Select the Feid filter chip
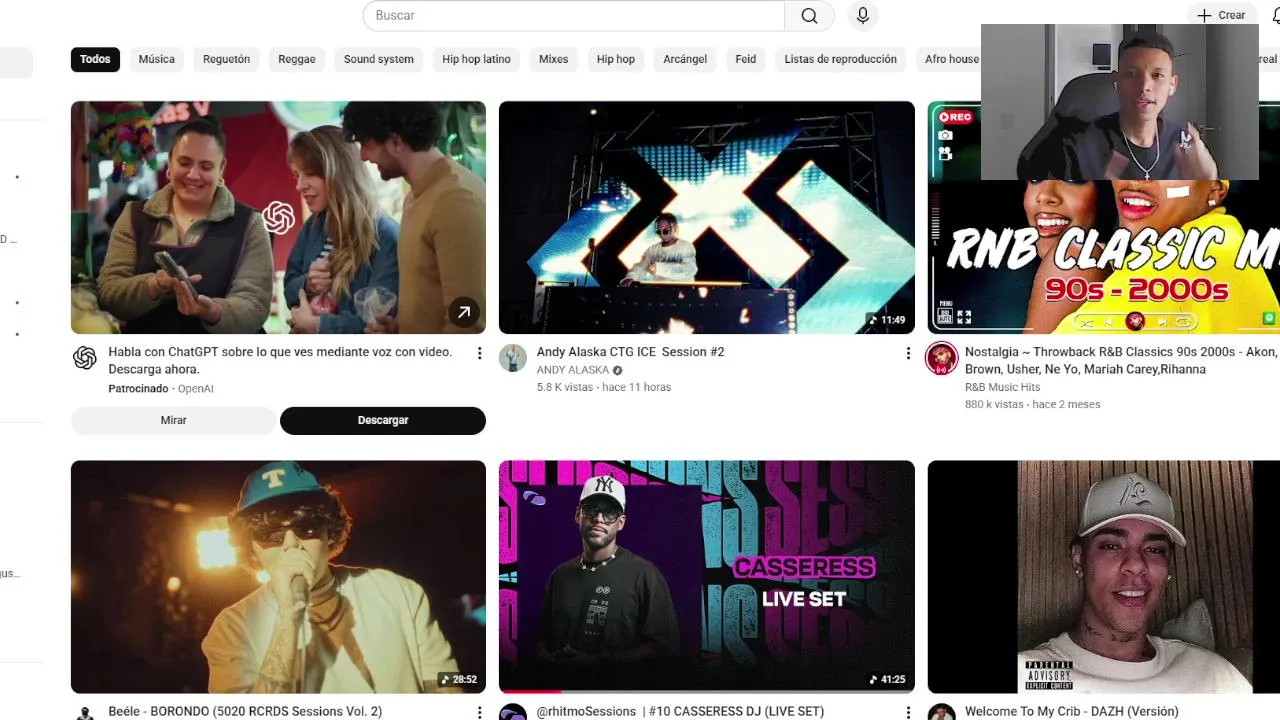 746,59
